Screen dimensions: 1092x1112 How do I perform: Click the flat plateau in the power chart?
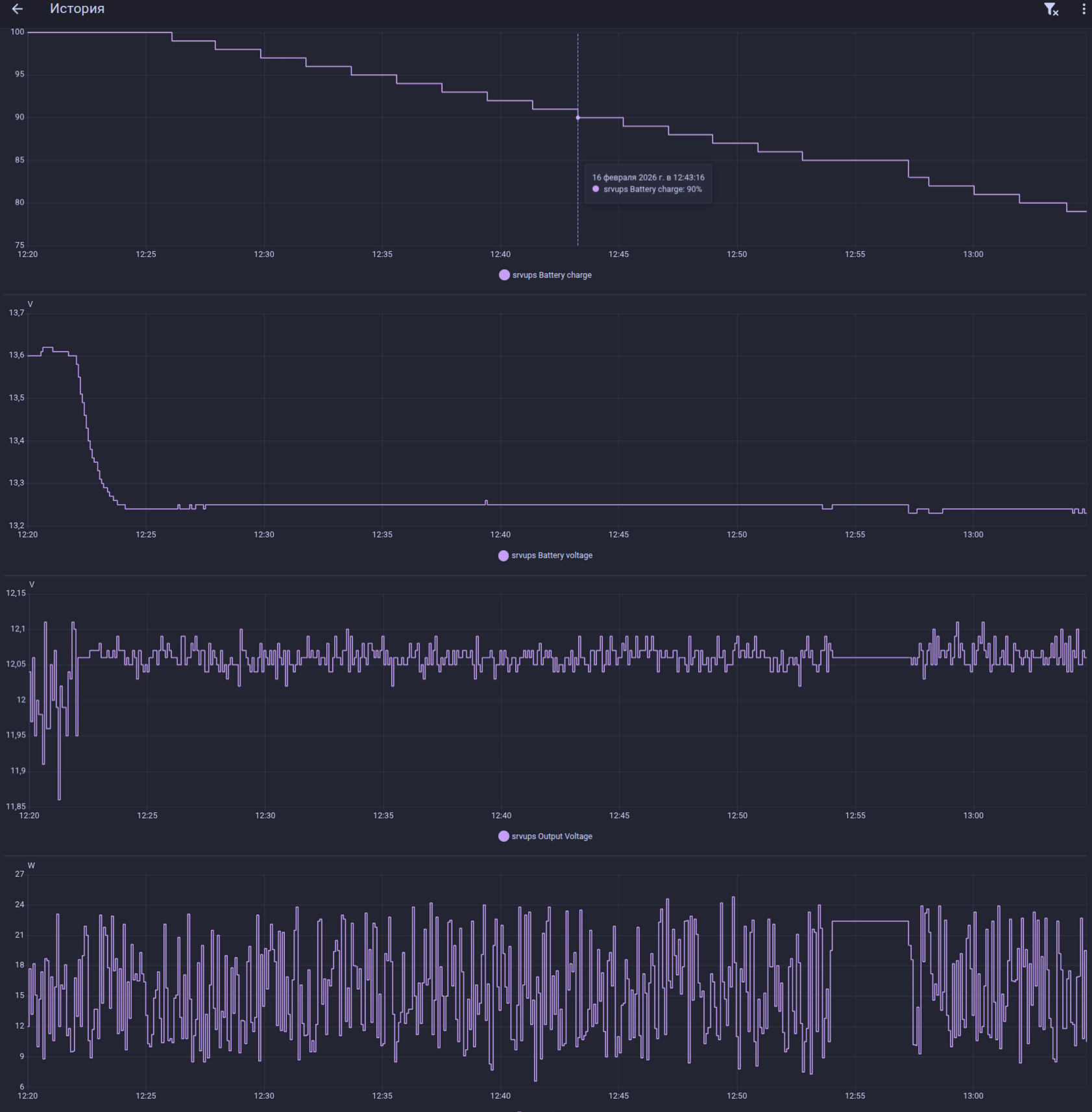(869, 921)
